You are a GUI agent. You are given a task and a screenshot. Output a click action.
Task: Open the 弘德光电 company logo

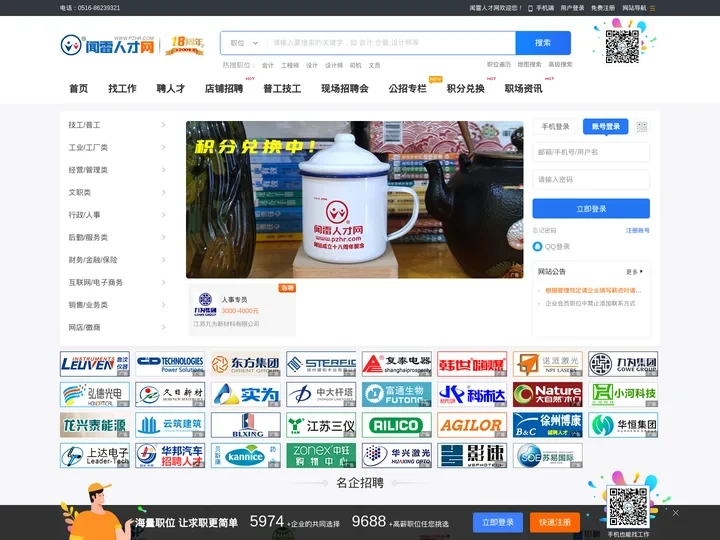pyautogui.click(x=95, y=394)
